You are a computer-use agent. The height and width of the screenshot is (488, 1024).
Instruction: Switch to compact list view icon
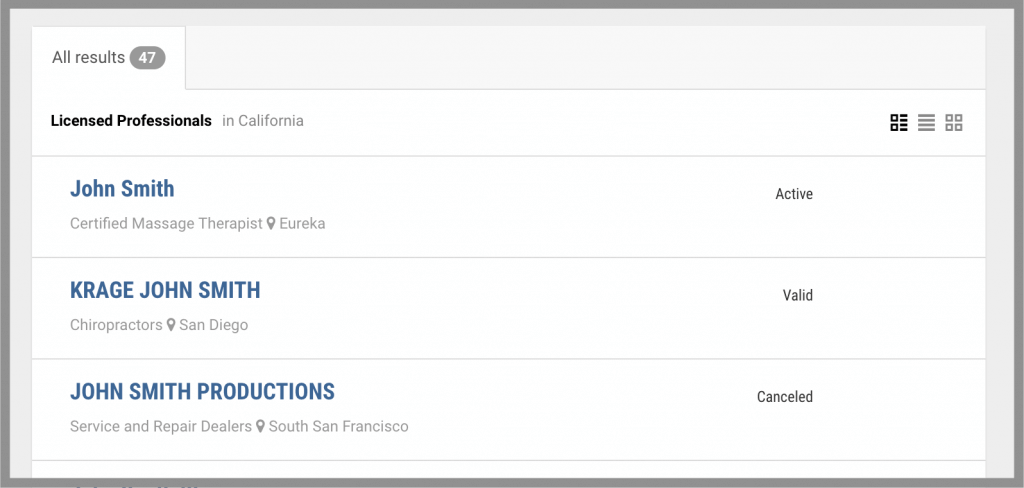point(927,123)
